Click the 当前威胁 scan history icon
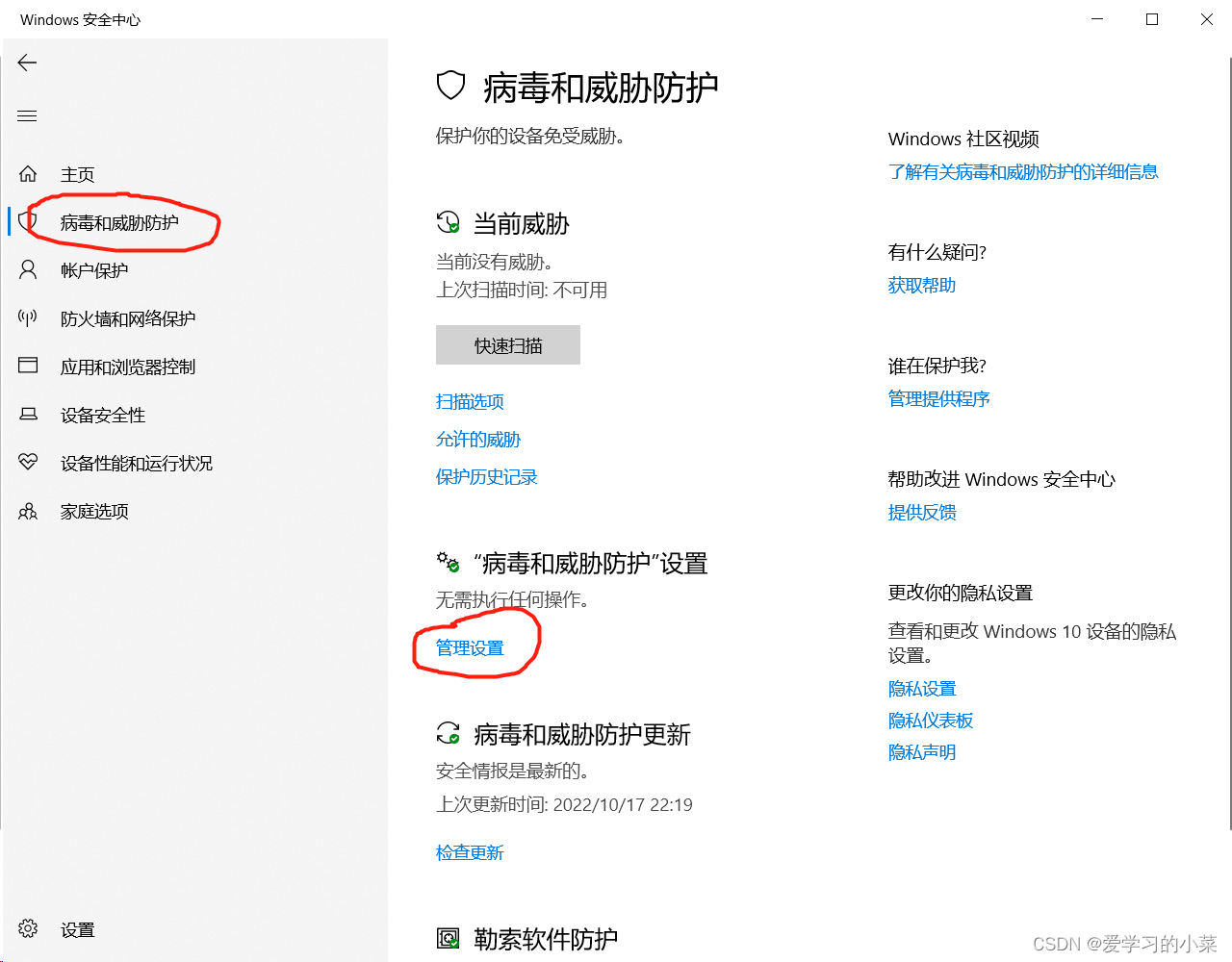Viewport: 1232px width, 962px height. click(x=449, y=223)
